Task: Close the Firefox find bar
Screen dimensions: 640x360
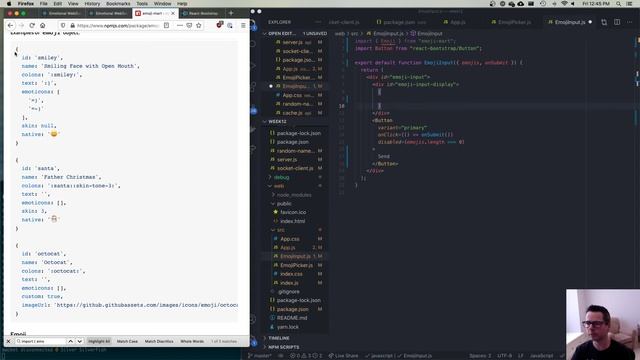Action: (8, 341)
